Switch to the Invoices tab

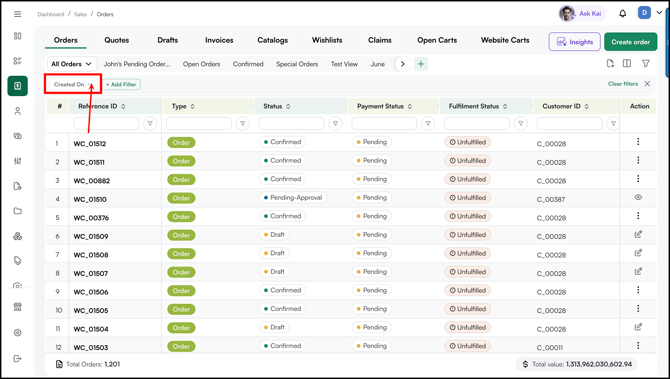[x=219, y=40]
